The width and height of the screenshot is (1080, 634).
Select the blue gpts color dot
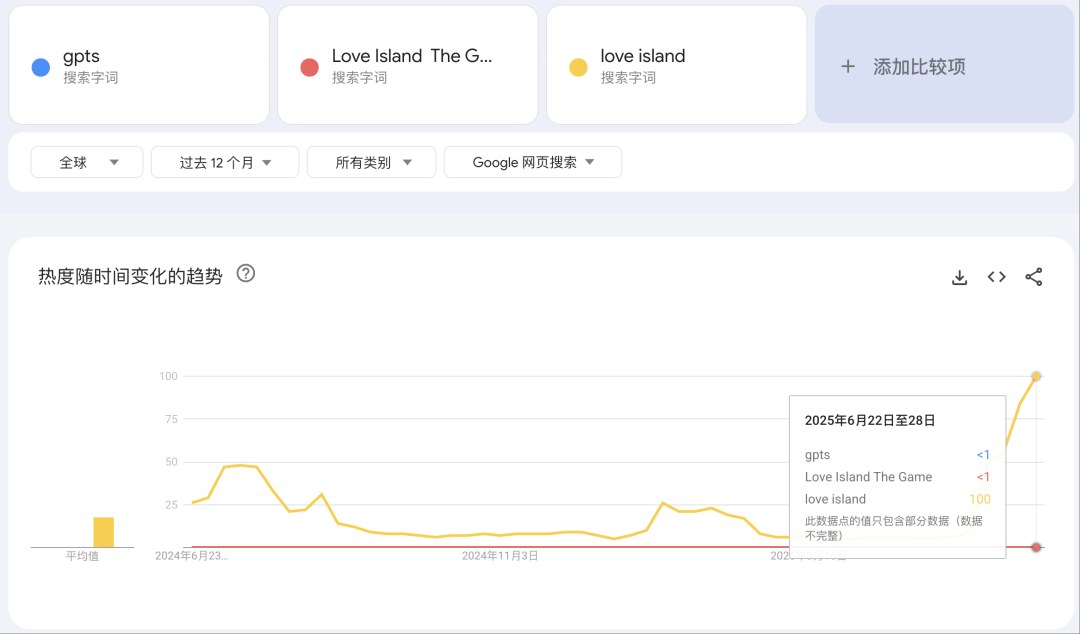pos(41,67)
